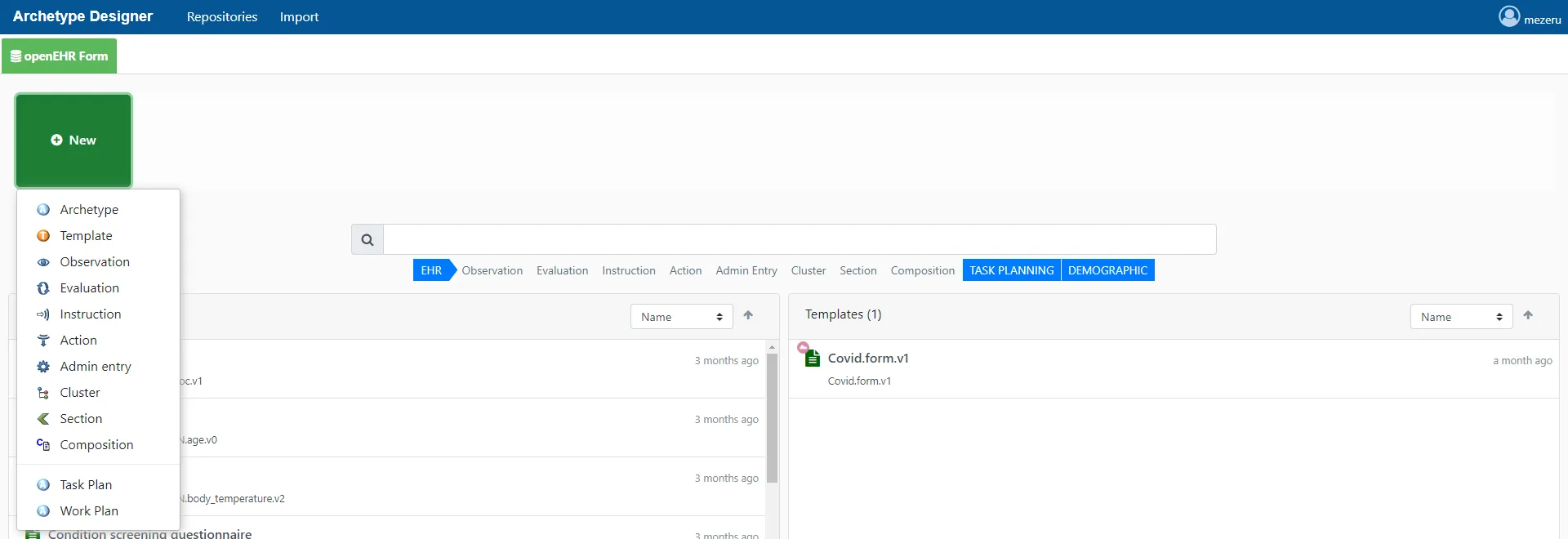The height and width of the screenshot is (539, 1568).
Task: Toggle the EHR filter tag
Action: 431,270
